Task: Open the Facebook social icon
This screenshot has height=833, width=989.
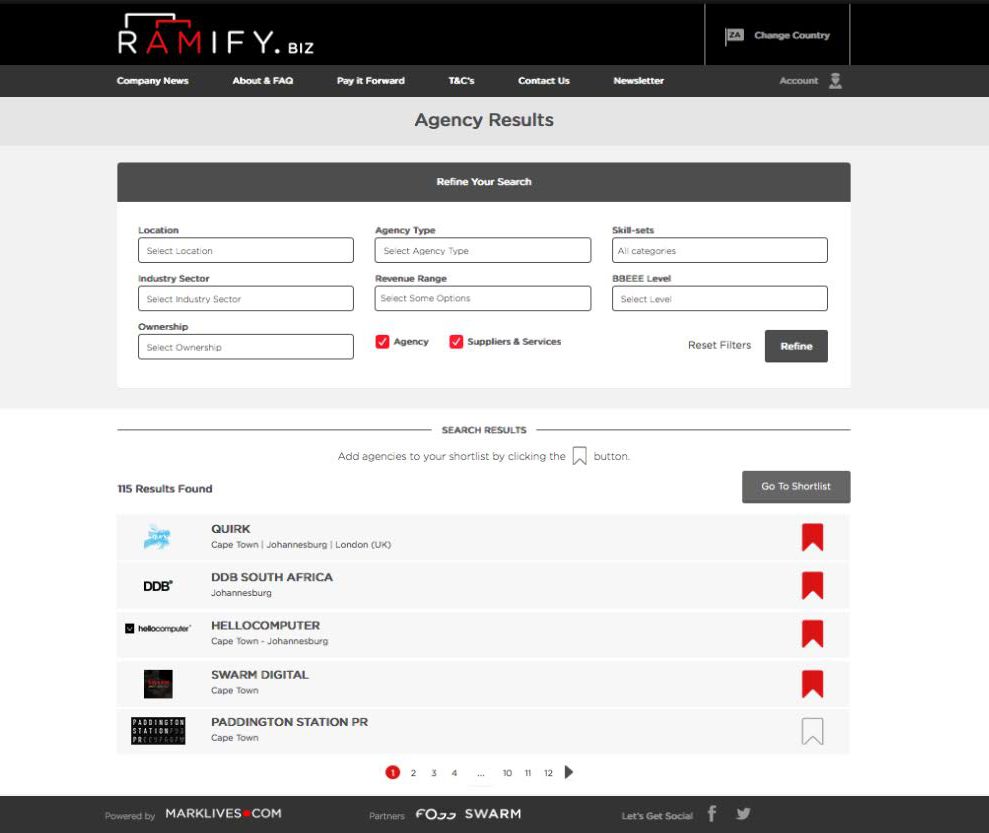Action: click(712, 813)
